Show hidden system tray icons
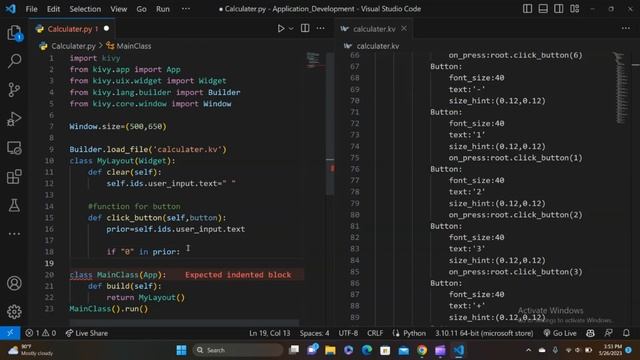This screenshot has height=360, width=640. [529, 350]
